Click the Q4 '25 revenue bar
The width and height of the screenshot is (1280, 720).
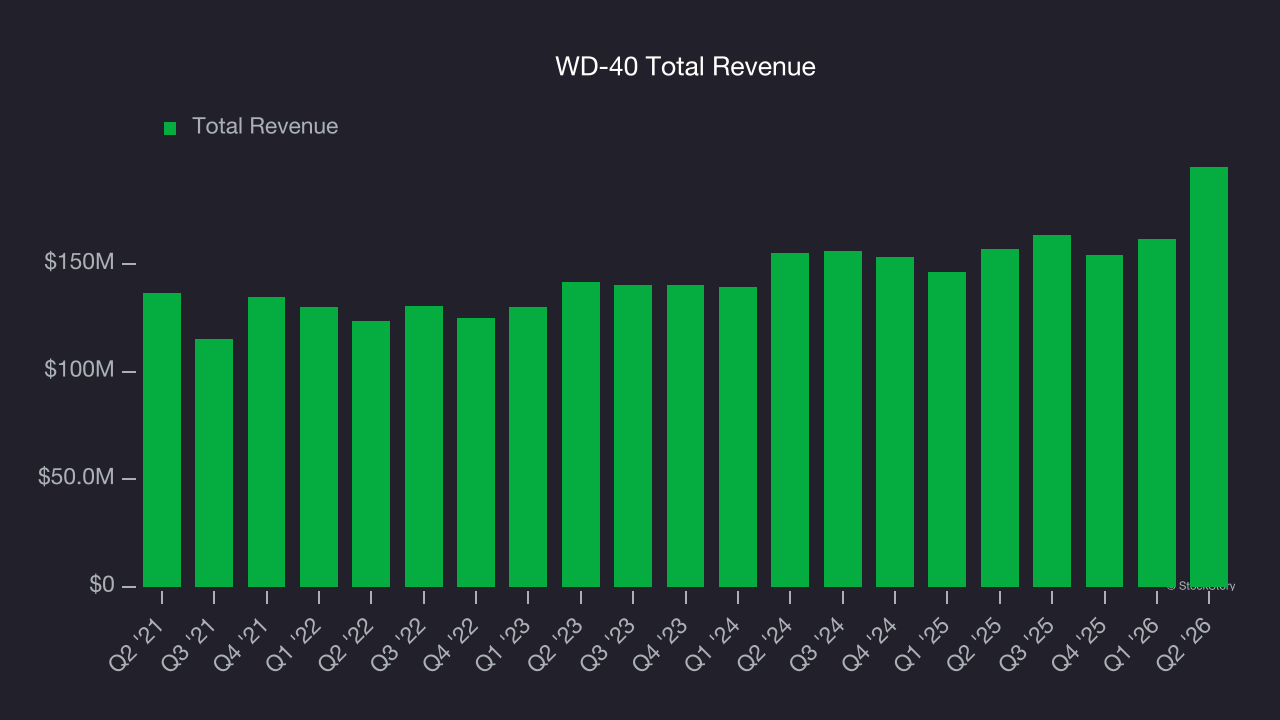tap(1105, 421)
